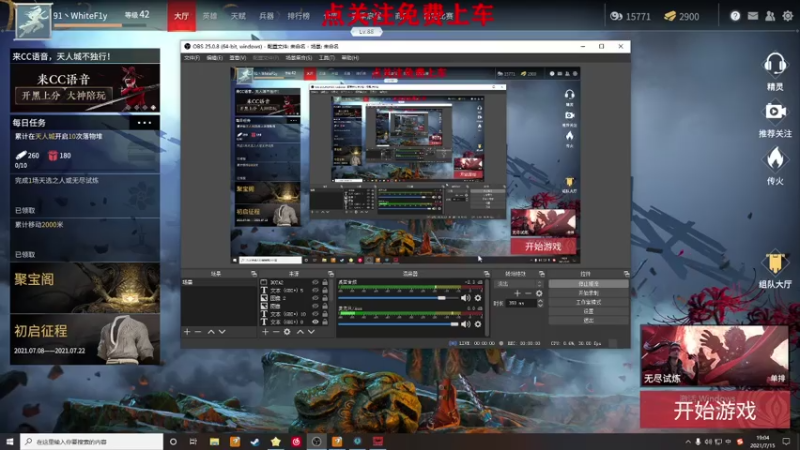The height and width of the screenshot is (450, 800).
Task: Open source properties gear under 来源 dock
Action: pos(287,332)
